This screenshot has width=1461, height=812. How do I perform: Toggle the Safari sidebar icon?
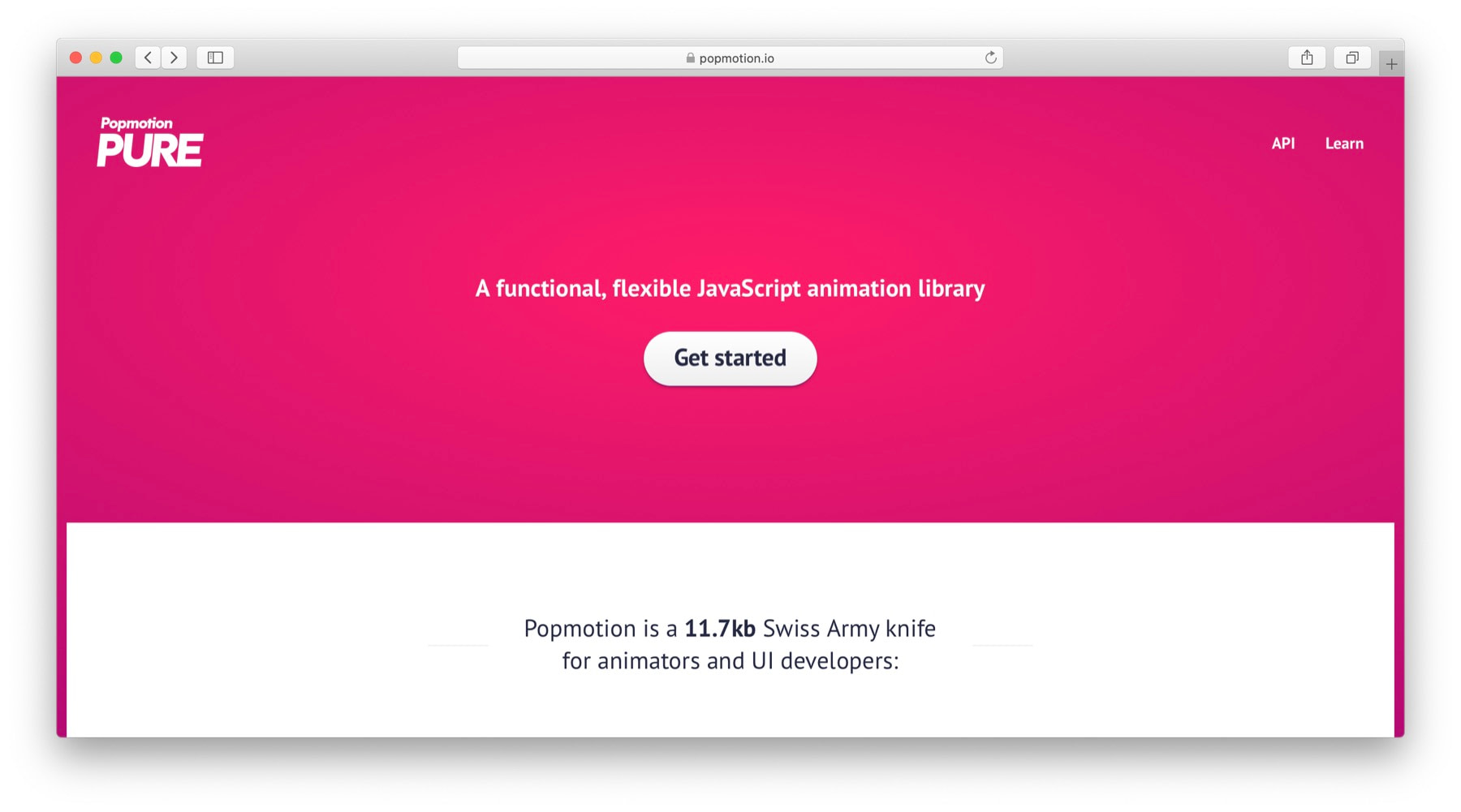pos(215,58)
